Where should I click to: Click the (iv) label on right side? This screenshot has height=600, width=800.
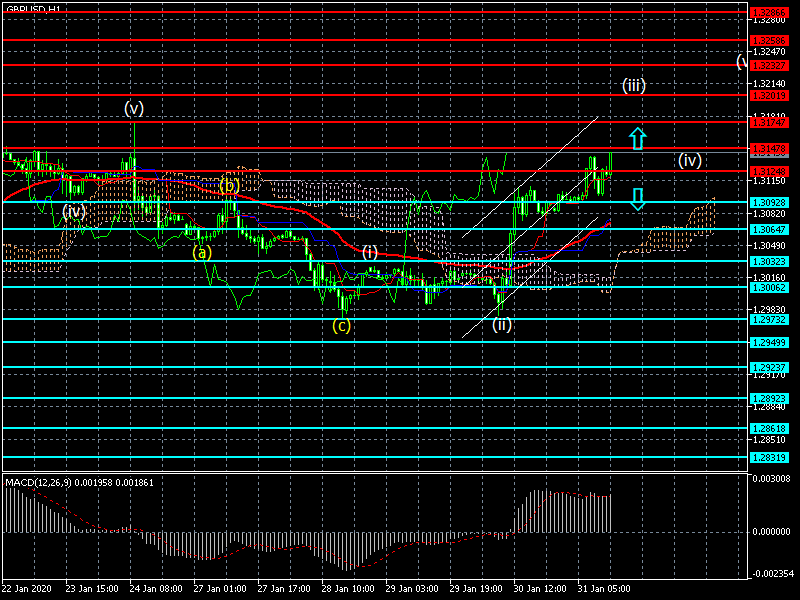coord(690,161)
